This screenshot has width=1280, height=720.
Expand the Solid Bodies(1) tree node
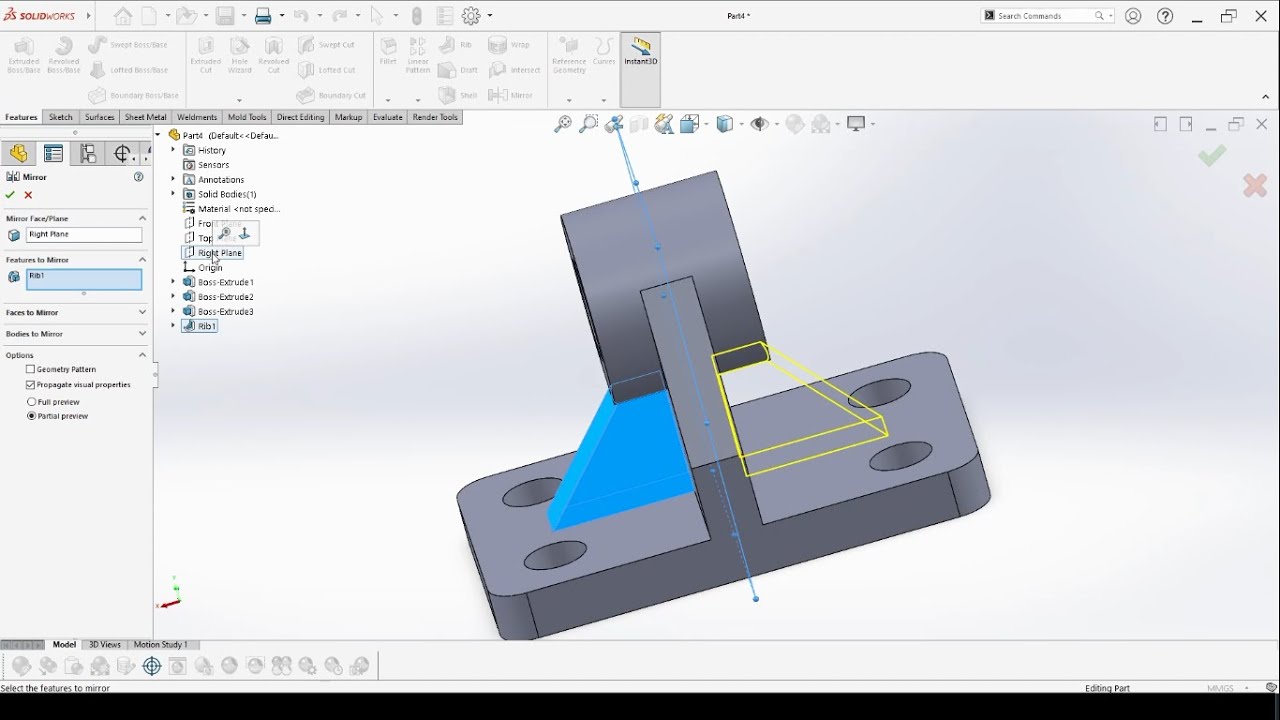173,194
